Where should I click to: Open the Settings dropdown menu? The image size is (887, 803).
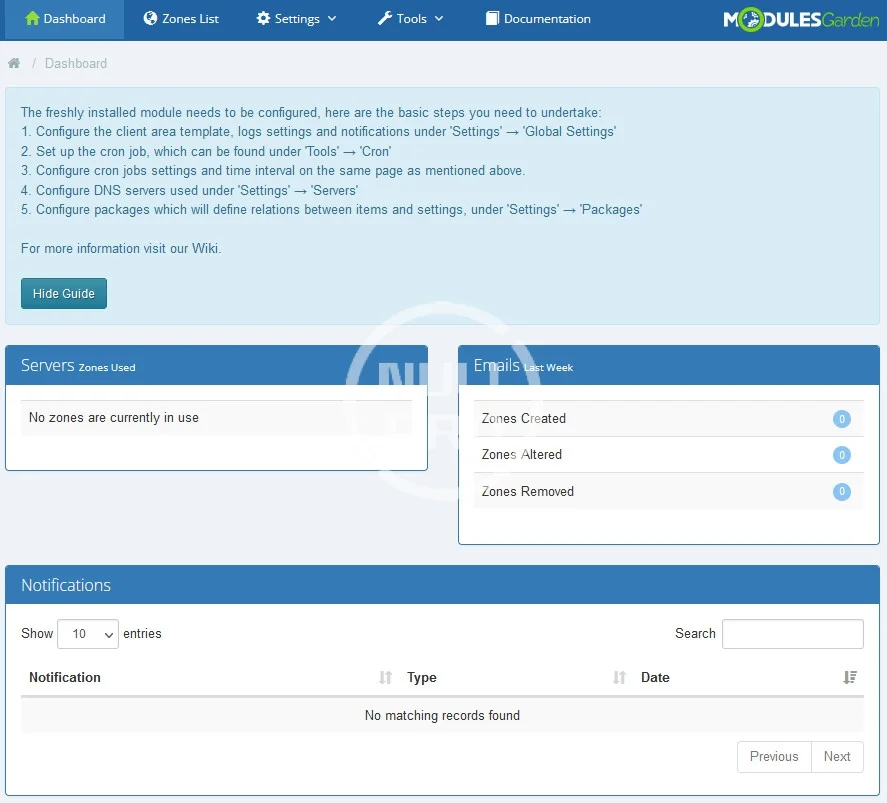click(296, 19)
